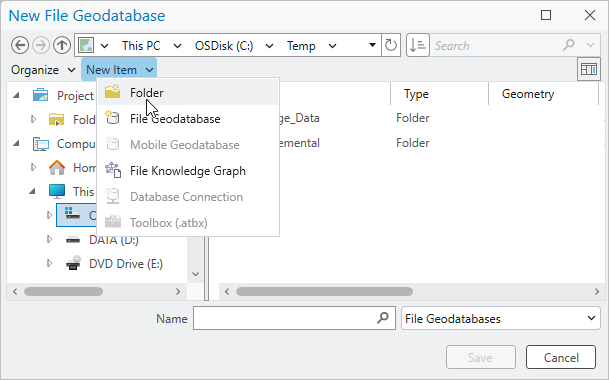Click the DATA (D:) drive icon
The image size is (609, 380).
click(73, 240)
